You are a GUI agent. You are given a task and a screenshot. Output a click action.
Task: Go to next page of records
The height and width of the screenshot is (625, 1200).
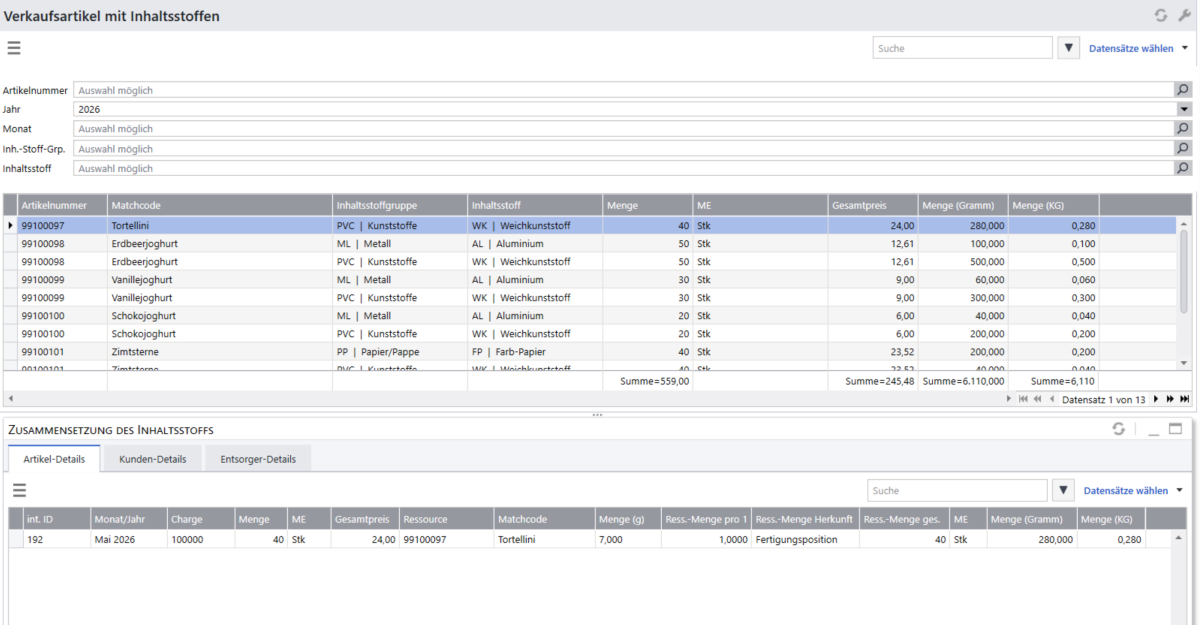[1170, 399]
